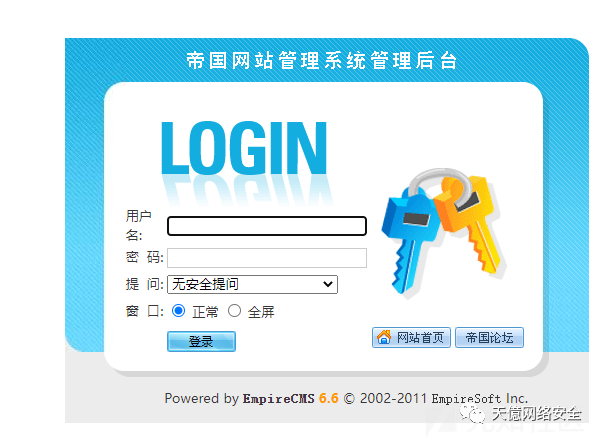Focus the 密码 password input field
Viewport: 601px width, 441px height.
267,258
